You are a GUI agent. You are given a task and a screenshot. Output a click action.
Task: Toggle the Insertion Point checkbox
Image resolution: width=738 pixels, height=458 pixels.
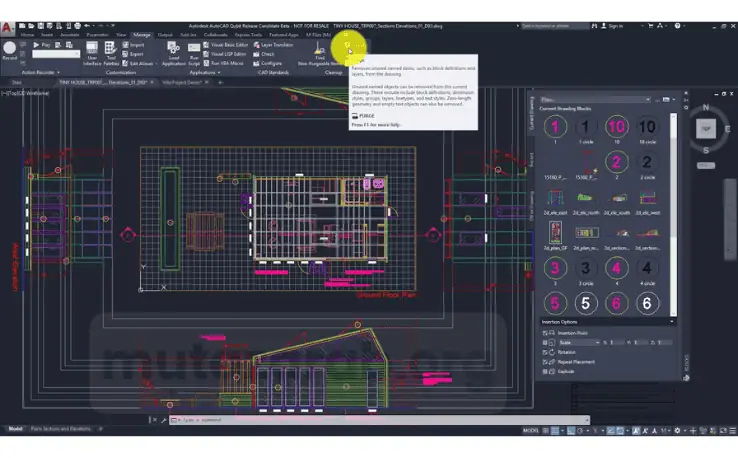(545, 333)
